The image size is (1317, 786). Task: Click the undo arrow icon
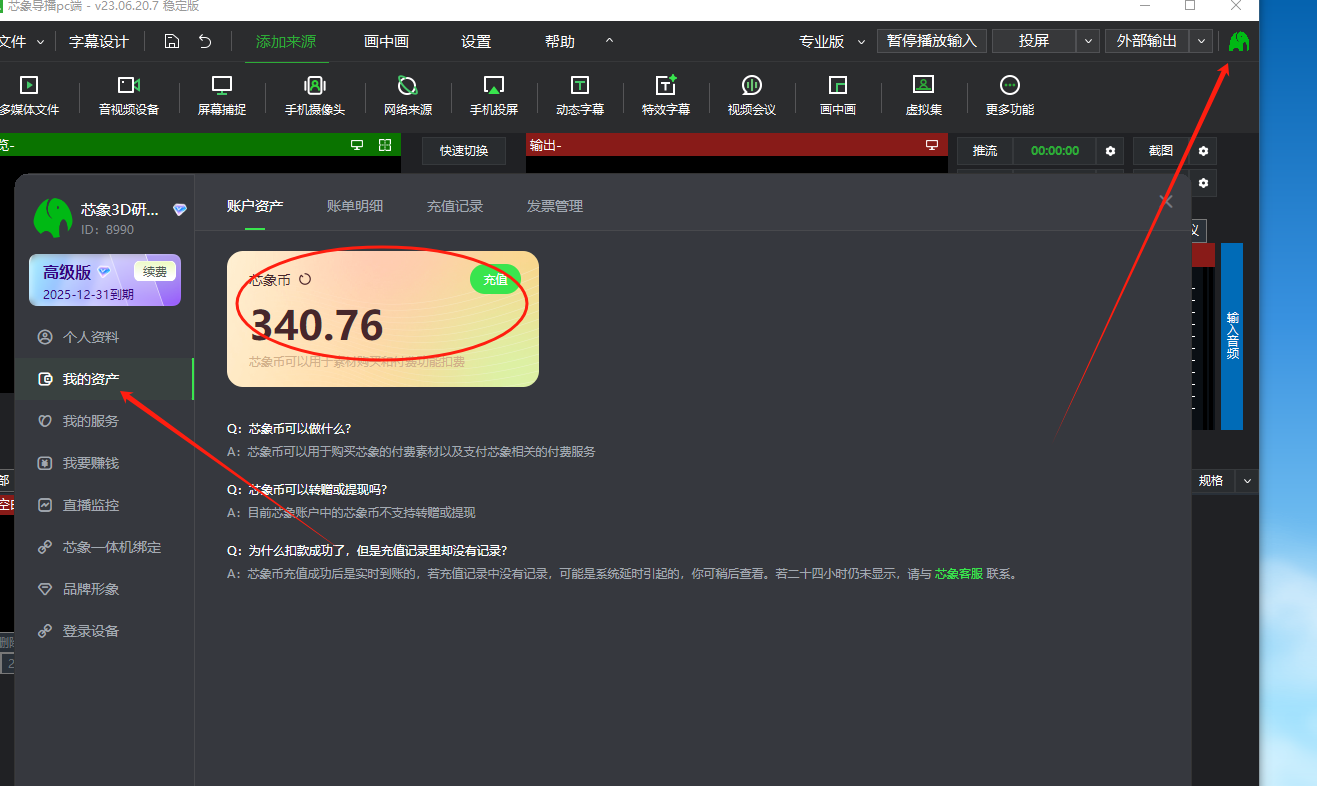[x=205, y=41]
